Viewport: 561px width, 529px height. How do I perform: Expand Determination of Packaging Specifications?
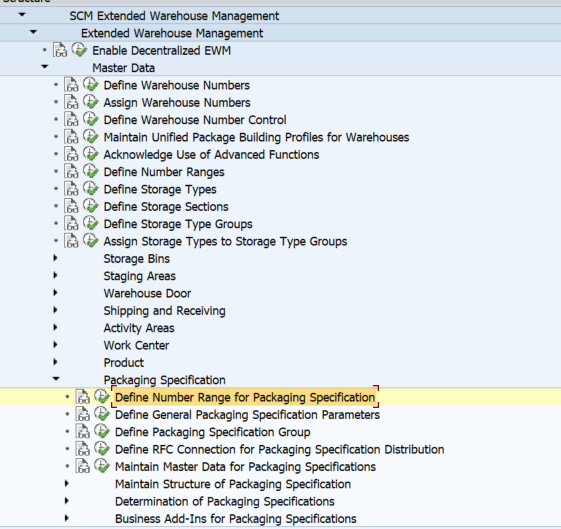pos(67,501)
